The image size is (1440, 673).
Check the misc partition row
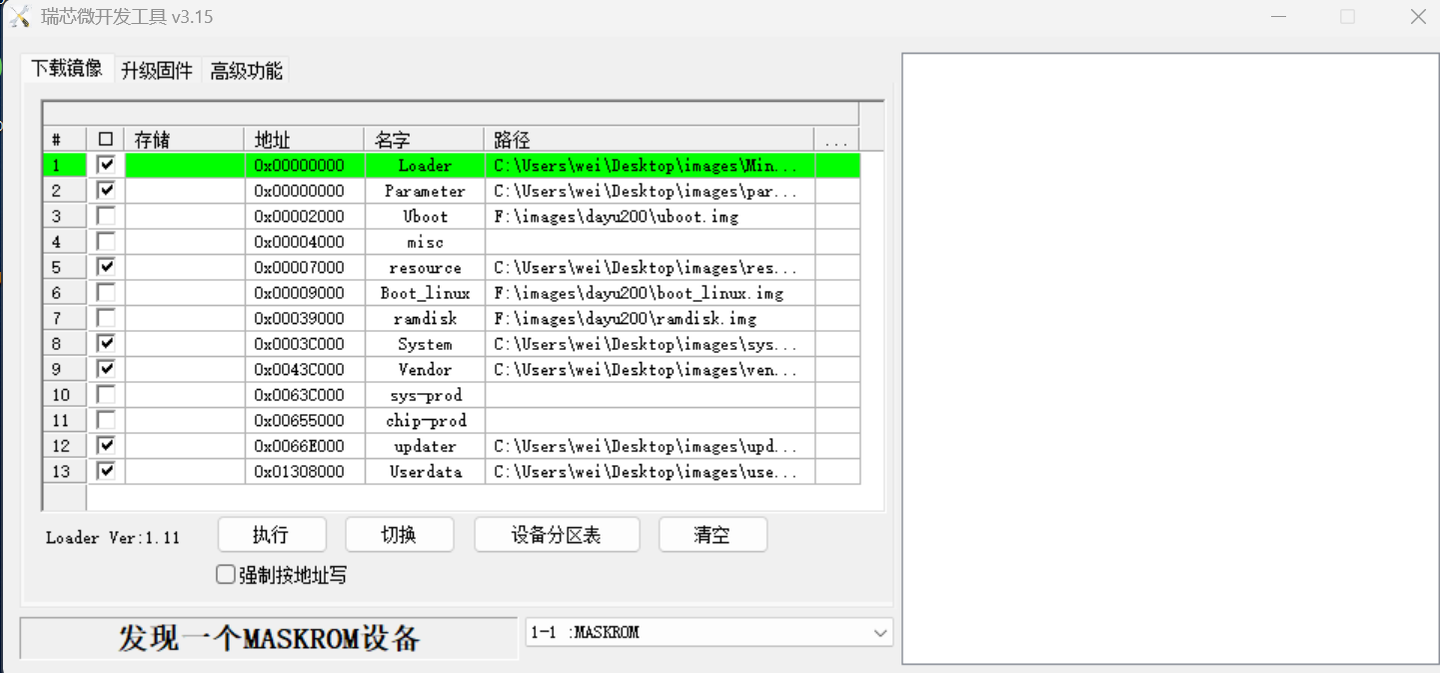[105, 241]
